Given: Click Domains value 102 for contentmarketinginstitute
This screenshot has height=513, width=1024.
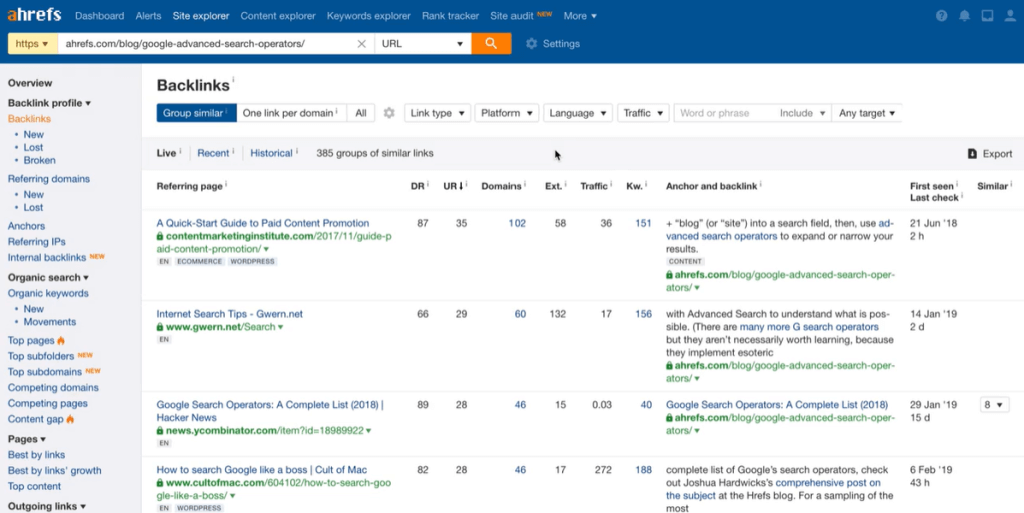Looking at the screenshot, I should (x=517, y=223).
